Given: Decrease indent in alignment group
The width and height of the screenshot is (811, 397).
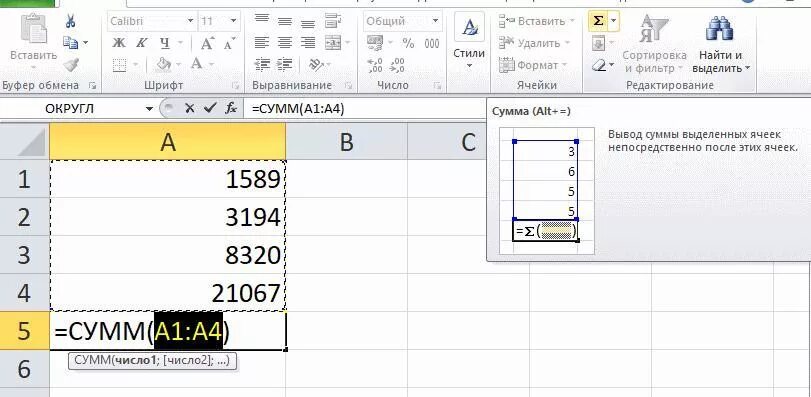Looking at the screenshot, I should (x=262, y=65).
